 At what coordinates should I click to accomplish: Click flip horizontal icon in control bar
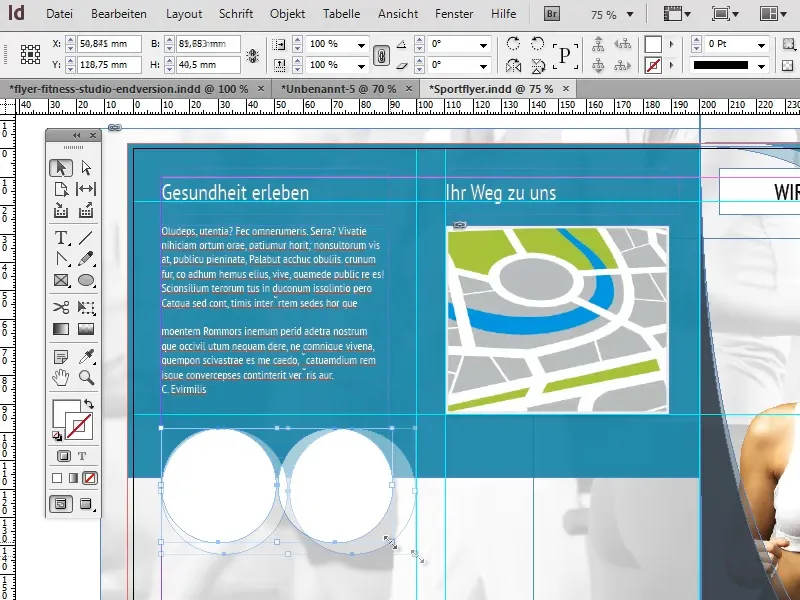coord(513,65)
